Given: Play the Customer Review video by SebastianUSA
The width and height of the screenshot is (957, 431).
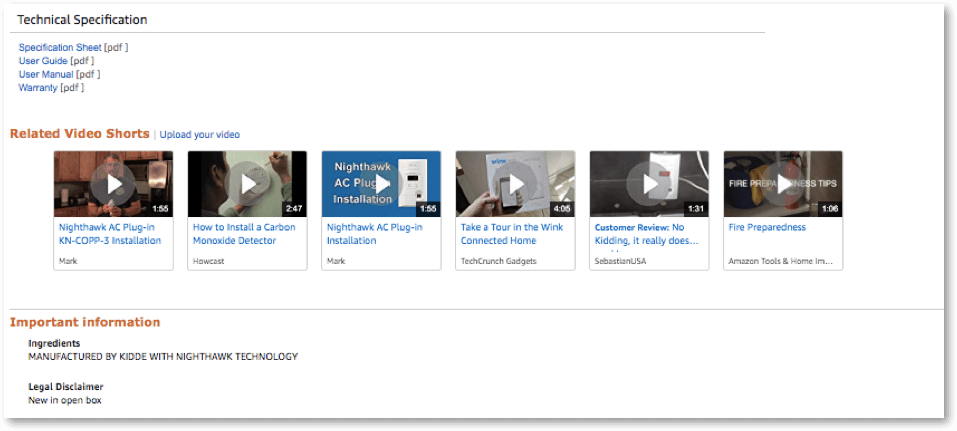Looking at the screenshot, I should pyautogui.click(x=650, y=184).
